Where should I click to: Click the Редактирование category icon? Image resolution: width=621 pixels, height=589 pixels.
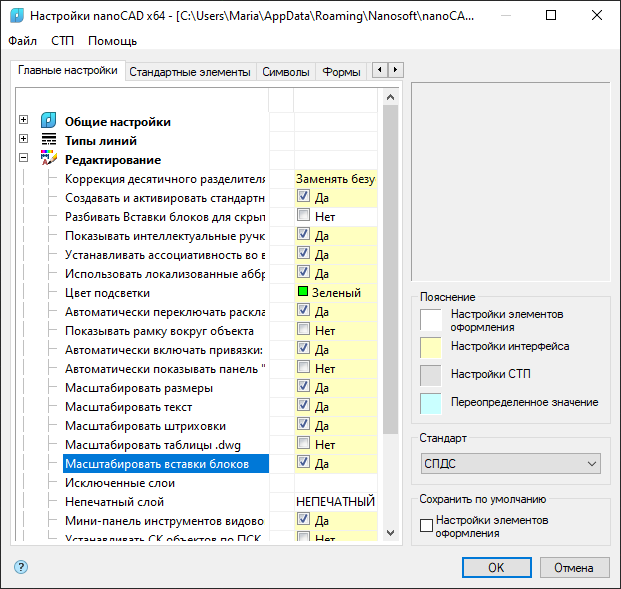pyautogui.click(x=49, y=159)
